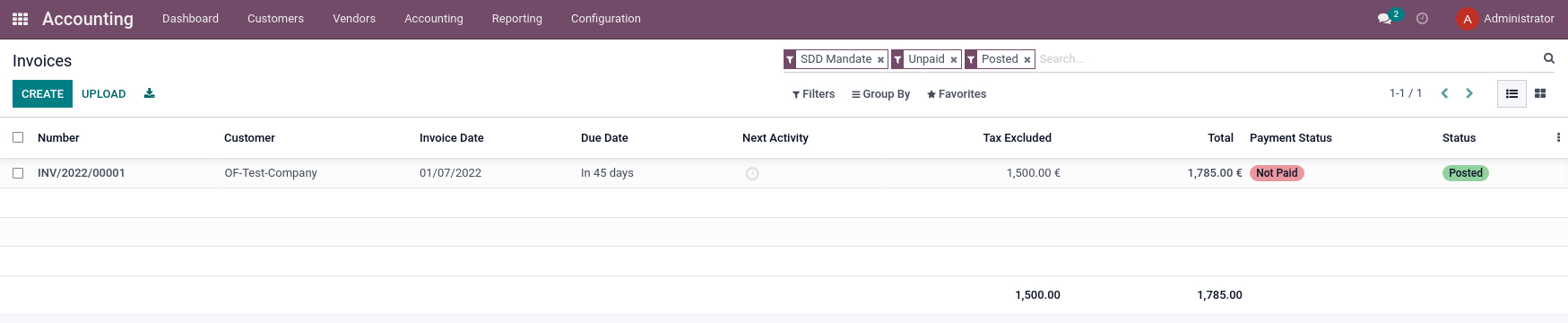Open the Reporting menu
Image resolution: width=1568 pixels, height=323 pixels.
click(x=517, y=19)
